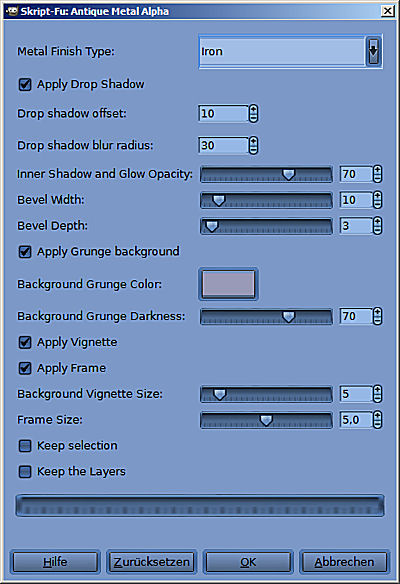Screen dimensions: 400x584
Task: Click Drop shadow blur radius stepper
Action: coord(253,145)
